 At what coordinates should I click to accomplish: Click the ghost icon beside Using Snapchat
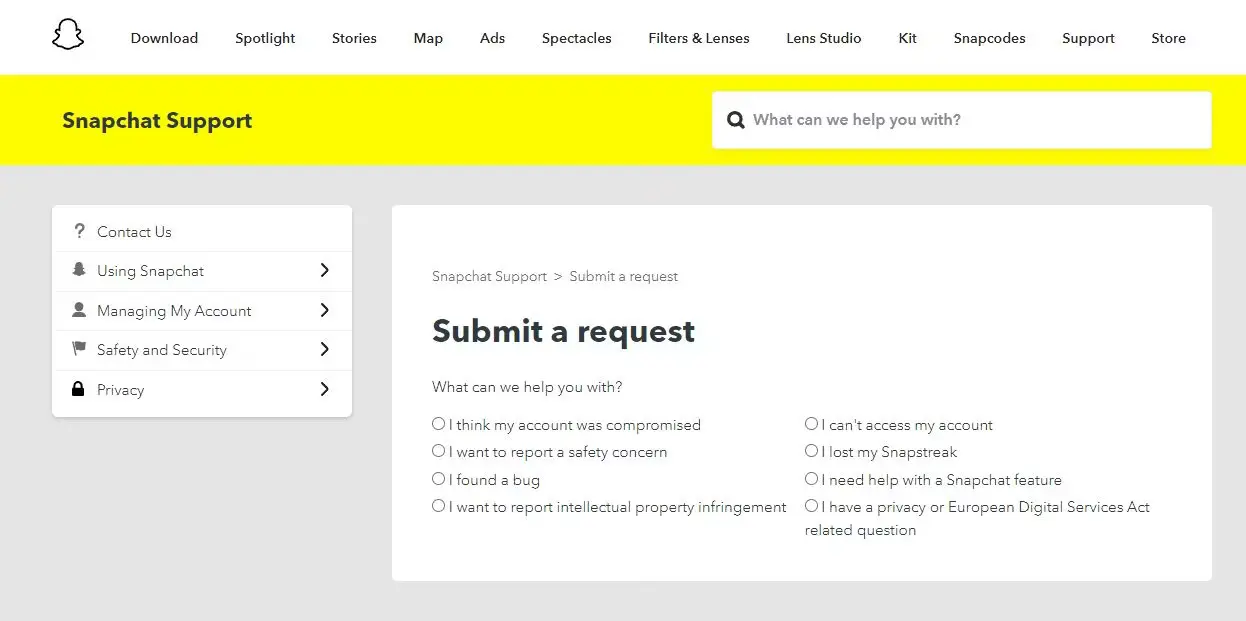(x=79, y=270)
